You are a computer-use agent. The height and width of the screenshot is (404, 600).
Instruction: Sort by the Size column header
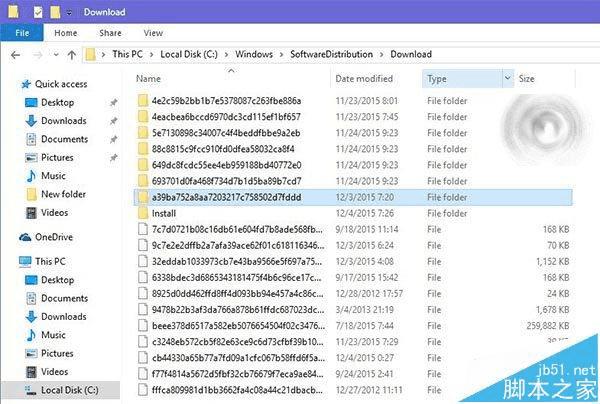click(x=526, y=79)
